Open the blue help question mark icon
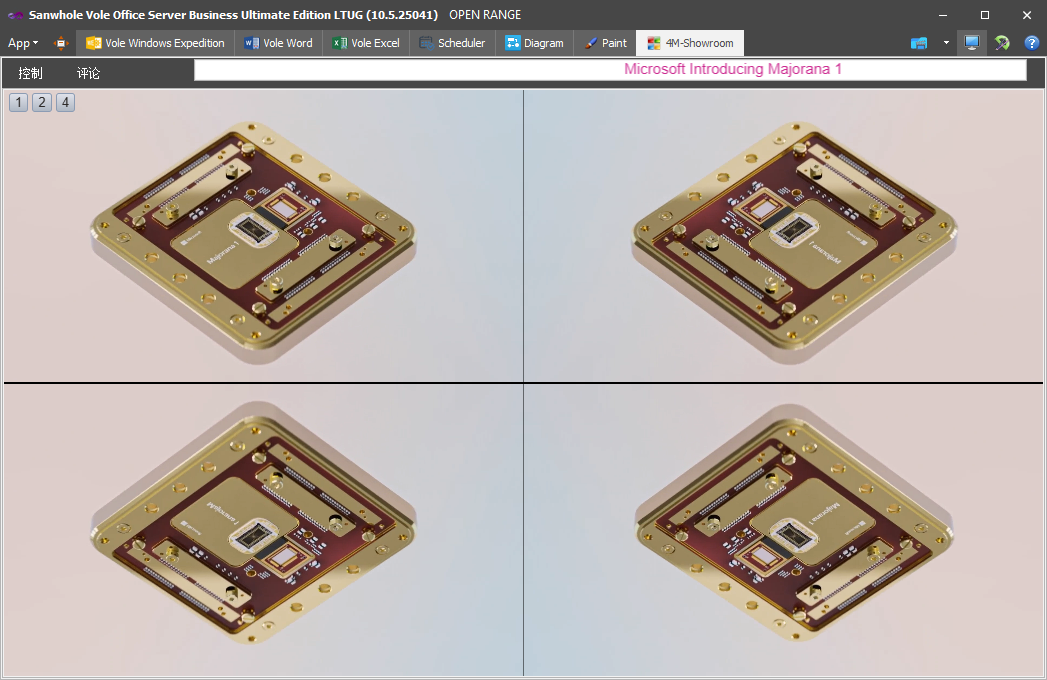 coord(1031,43)
